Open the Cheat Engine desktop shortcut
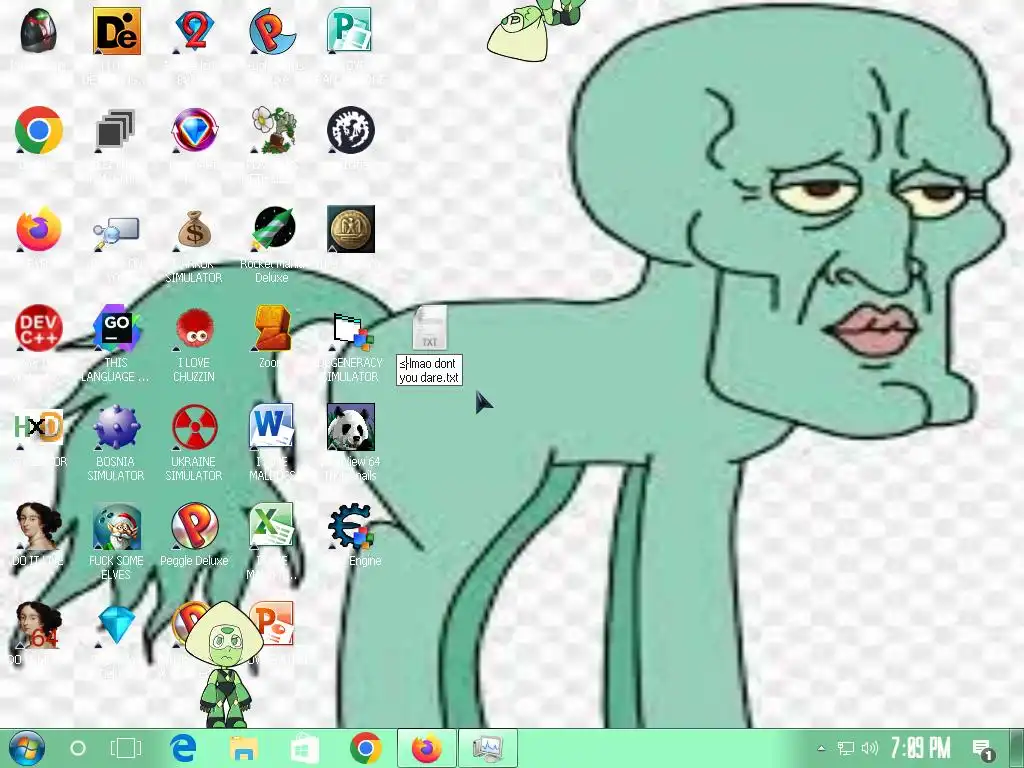The width and height of the screenshot is (1024, 768). (351, 526)
